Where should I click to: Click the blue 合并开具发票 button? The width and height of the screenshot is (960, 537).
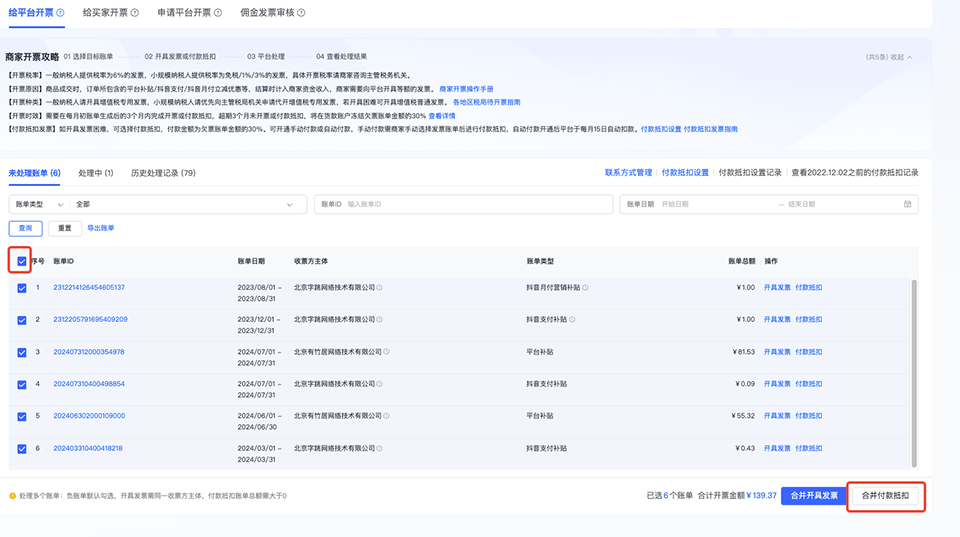(813, 496)
